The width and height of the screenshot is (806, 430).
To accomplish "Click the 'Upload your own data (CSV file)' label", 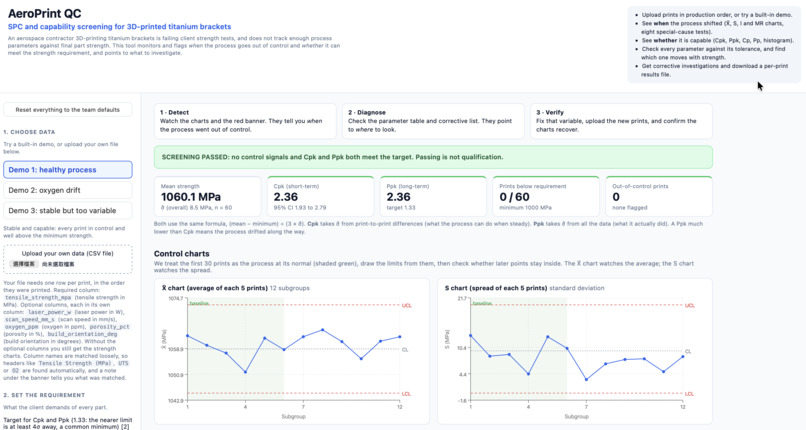I will tap(67, 253).
